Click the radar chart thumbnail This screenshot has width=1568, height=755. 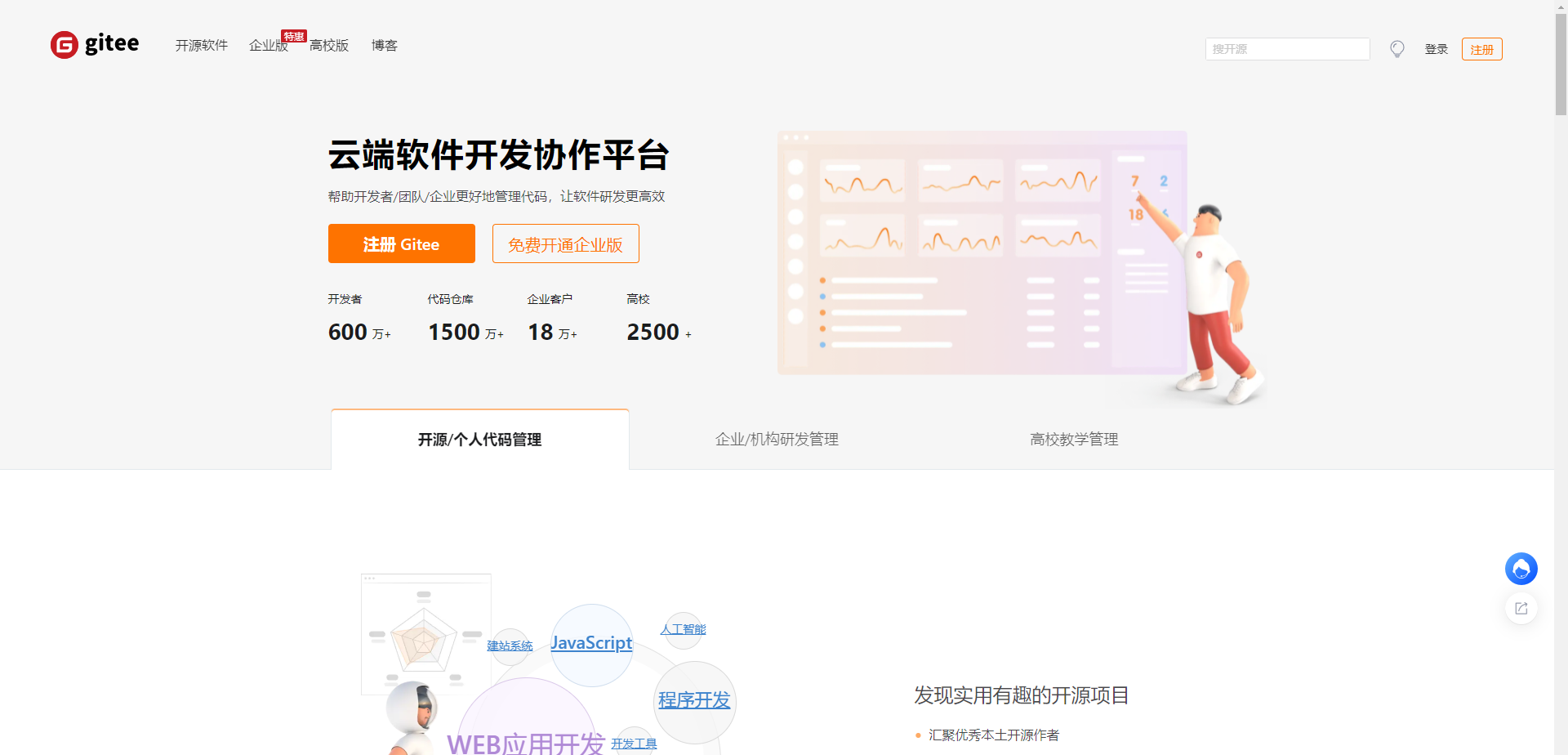[x=425, y=634]
